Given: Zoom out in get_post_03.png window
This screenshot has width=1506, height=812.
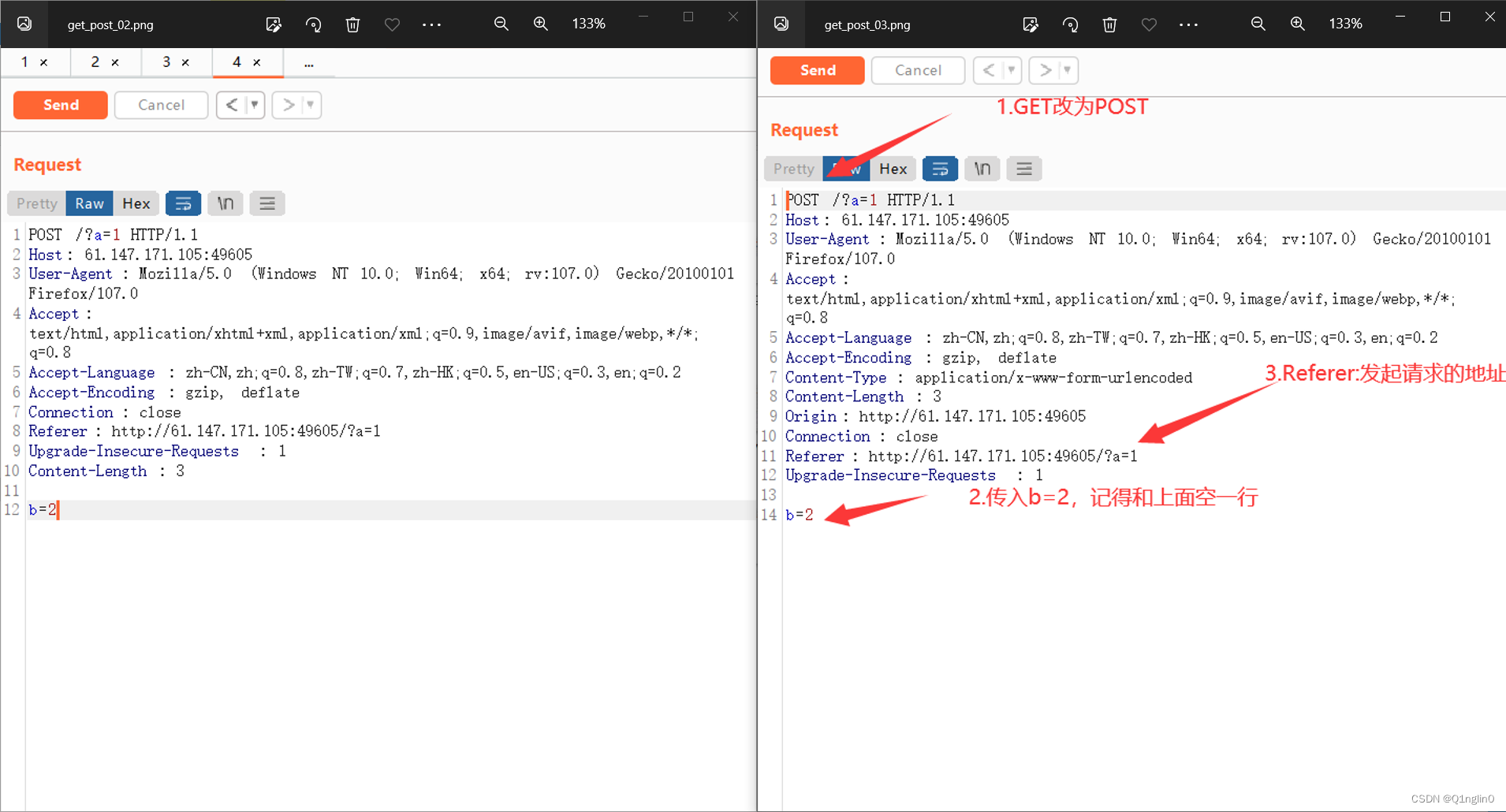Looking at the screenshot, I should [x=1258, y=24].
